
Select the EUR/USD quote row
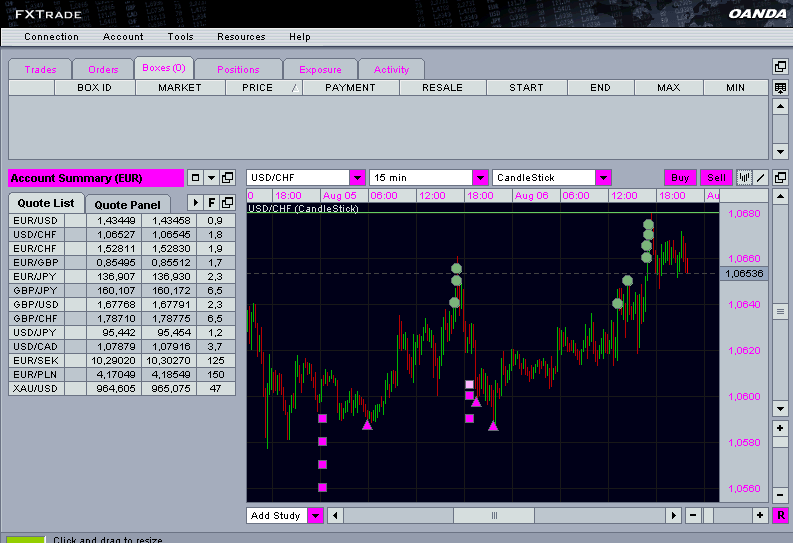coord(122,220)
